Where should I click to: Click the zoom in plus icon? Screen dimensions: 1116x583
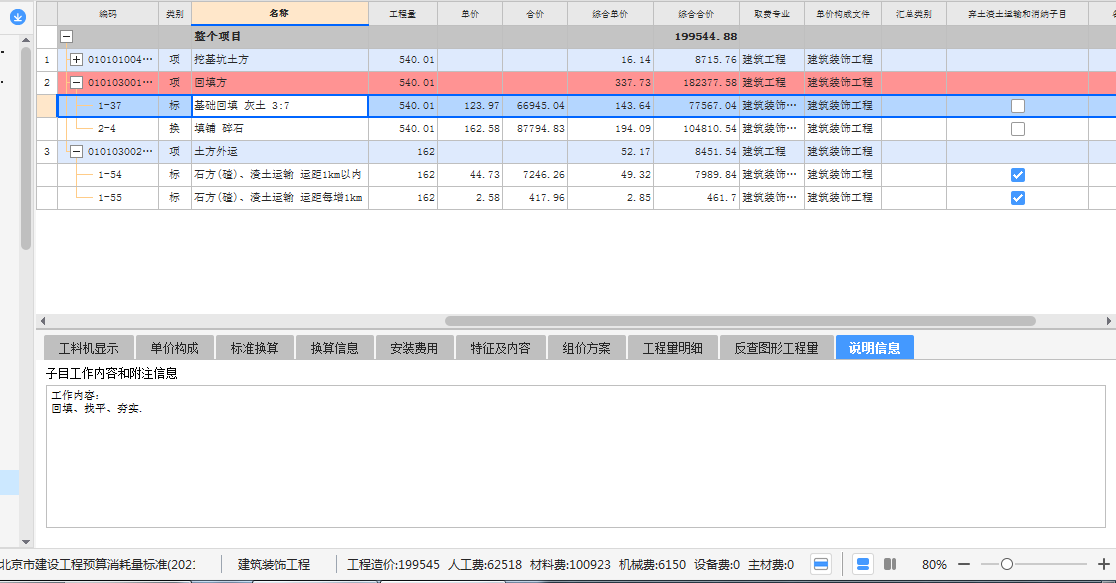(x=1103, y=564)
